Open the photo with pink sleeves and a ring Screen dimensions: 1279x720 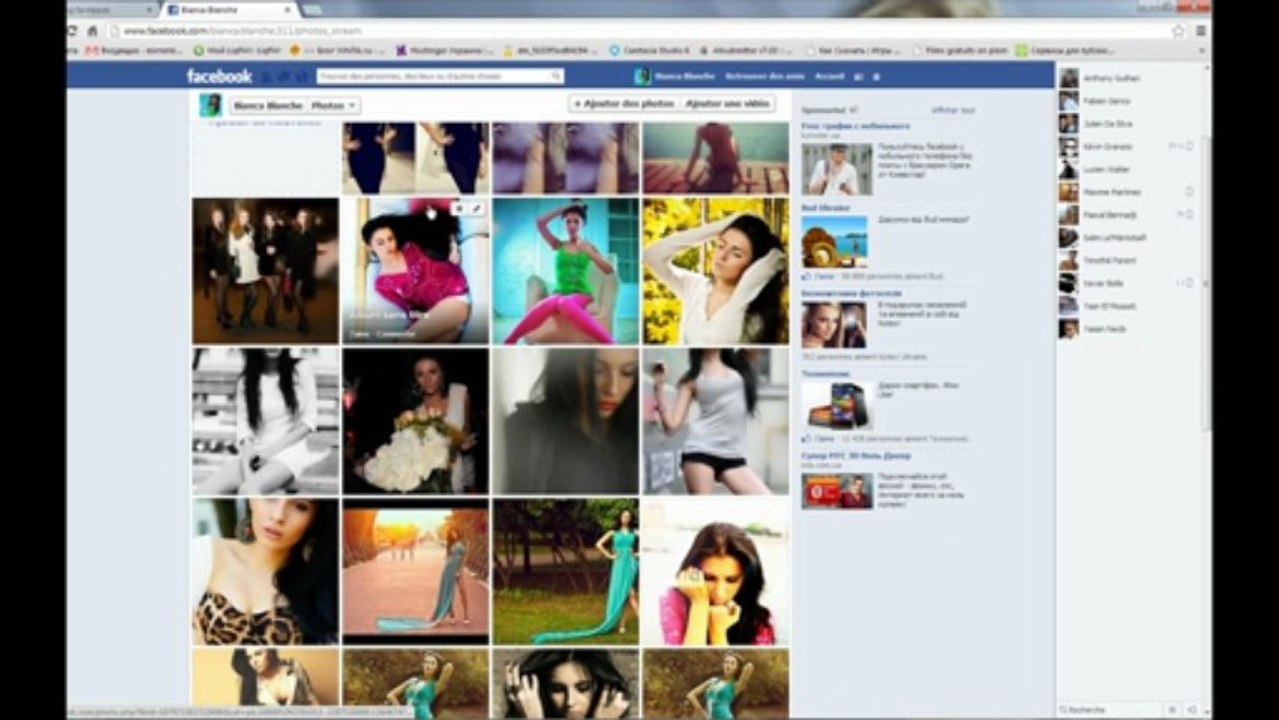(x=715, y=571)
